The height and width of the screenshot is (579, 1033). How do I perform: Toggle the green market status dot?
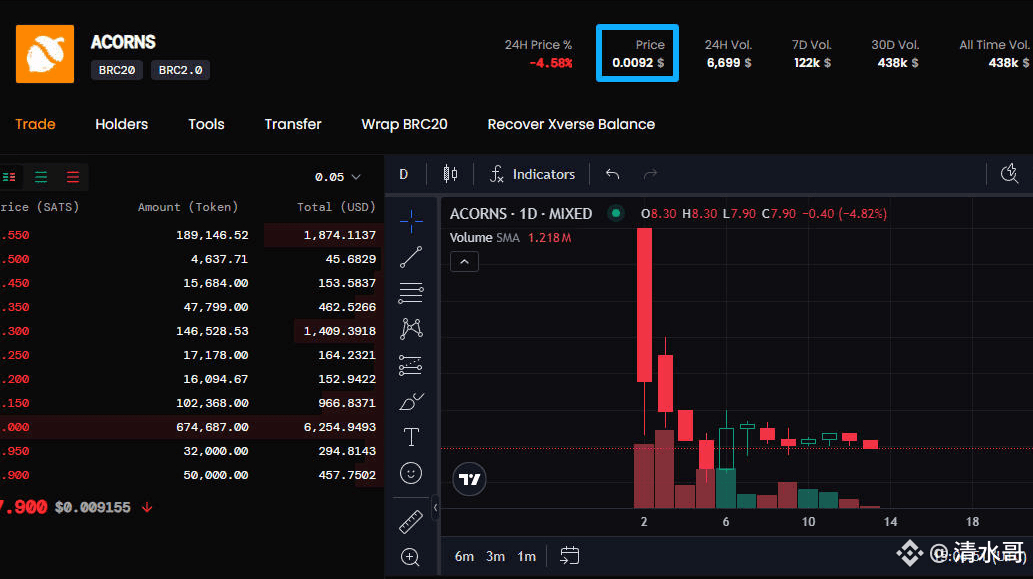click(616, 213)
